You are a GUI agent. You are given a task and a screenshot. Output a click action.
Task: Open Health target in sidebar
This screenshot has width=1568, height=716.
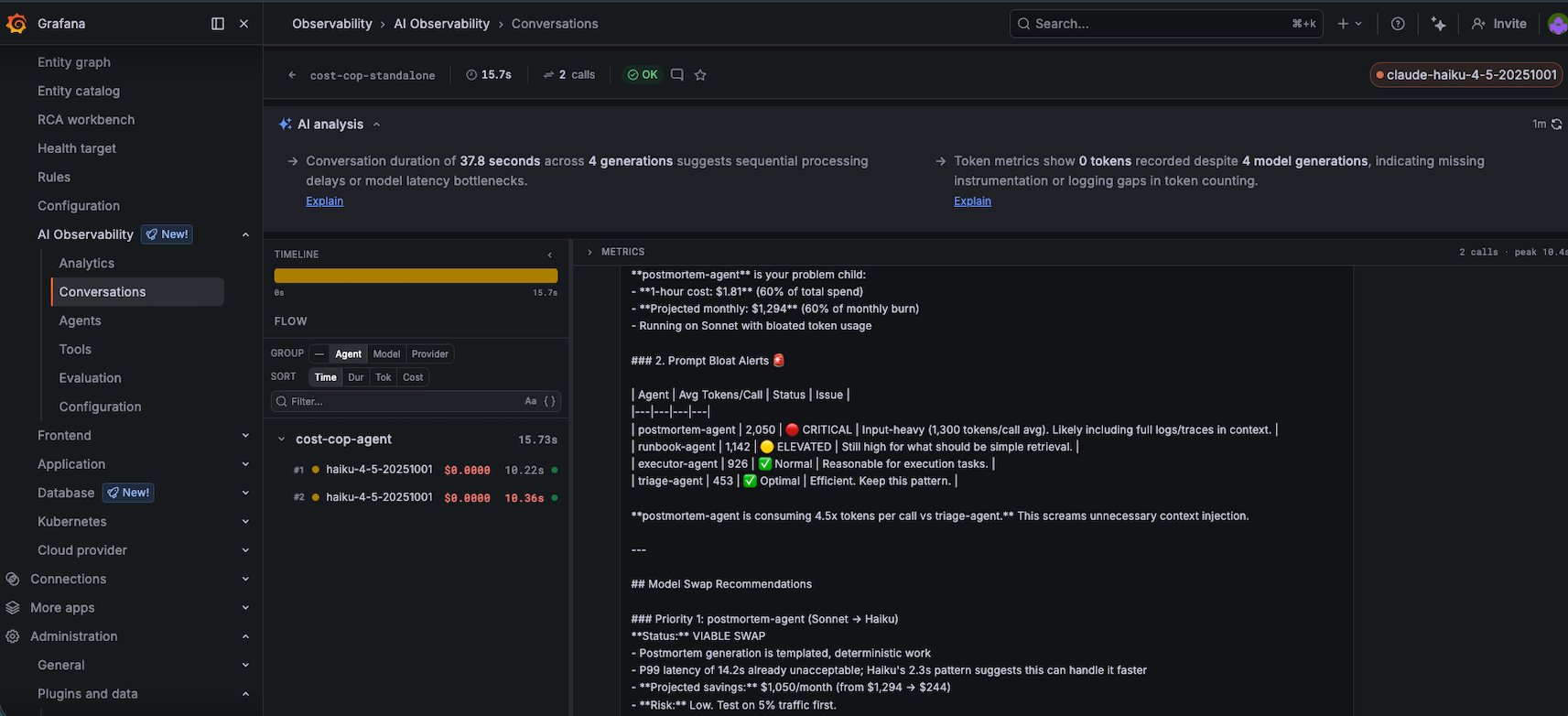[77, 148]
